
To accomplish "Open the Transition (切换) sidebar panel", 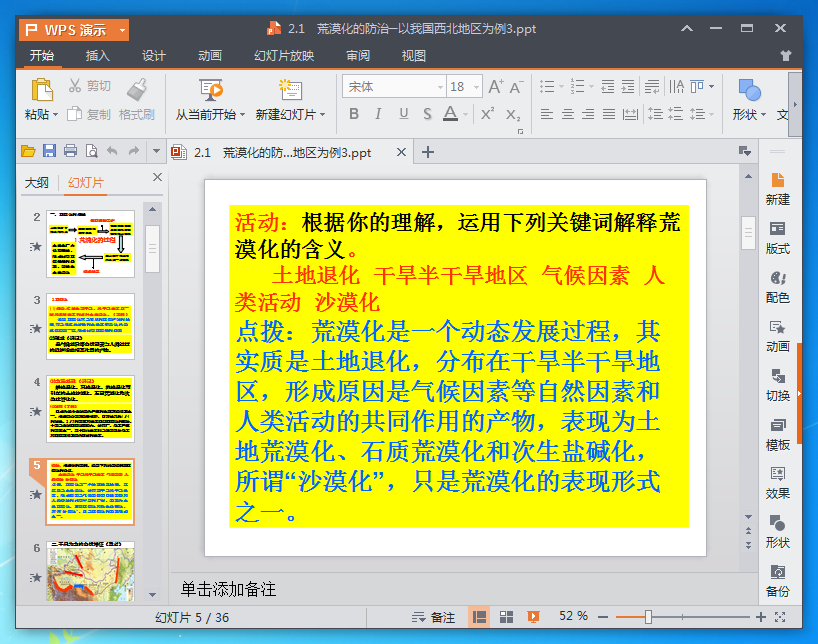I will point(777,385).
